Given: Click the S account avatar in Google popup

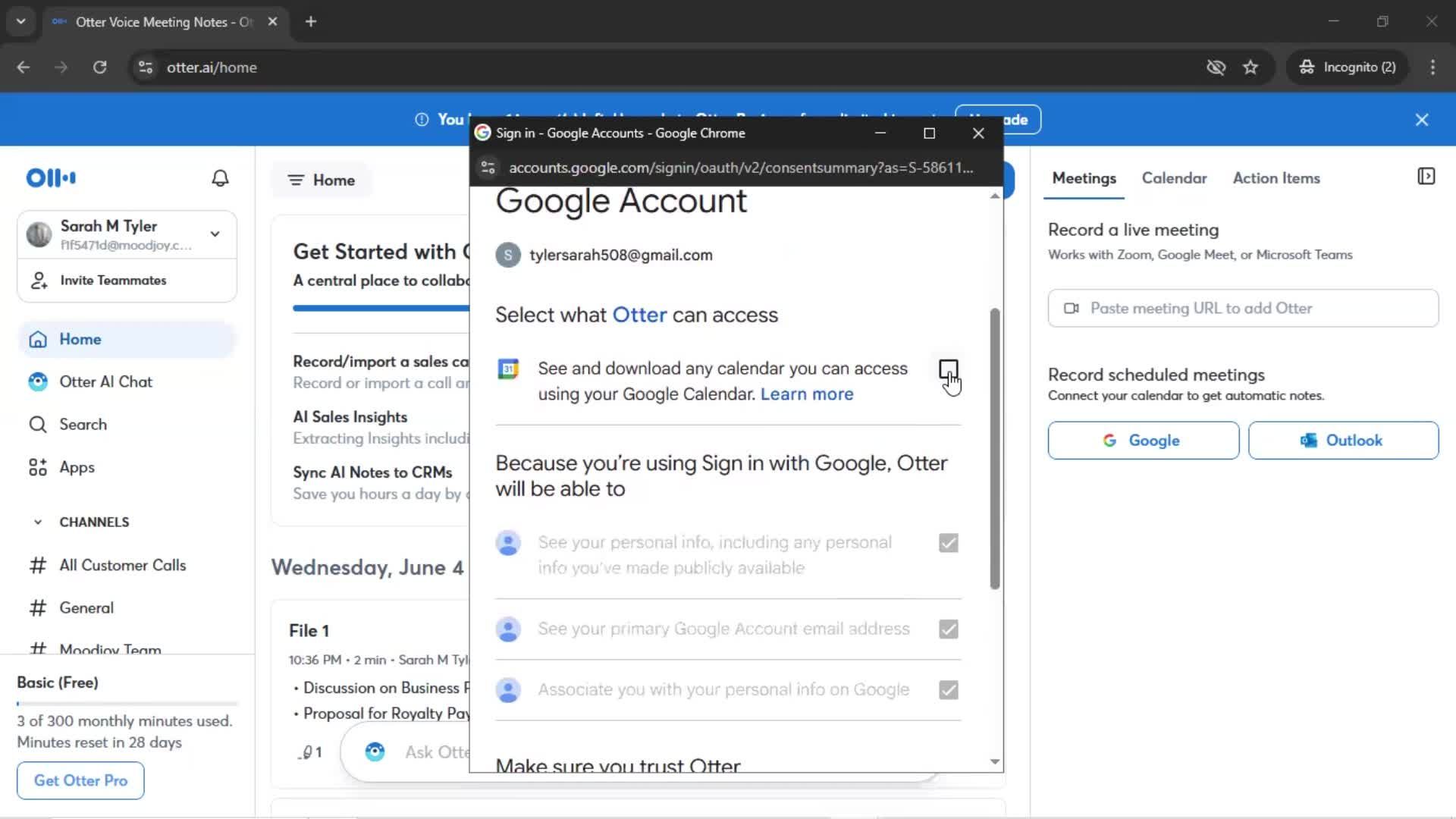Looking at the screenshot, I should pos(508,255).
